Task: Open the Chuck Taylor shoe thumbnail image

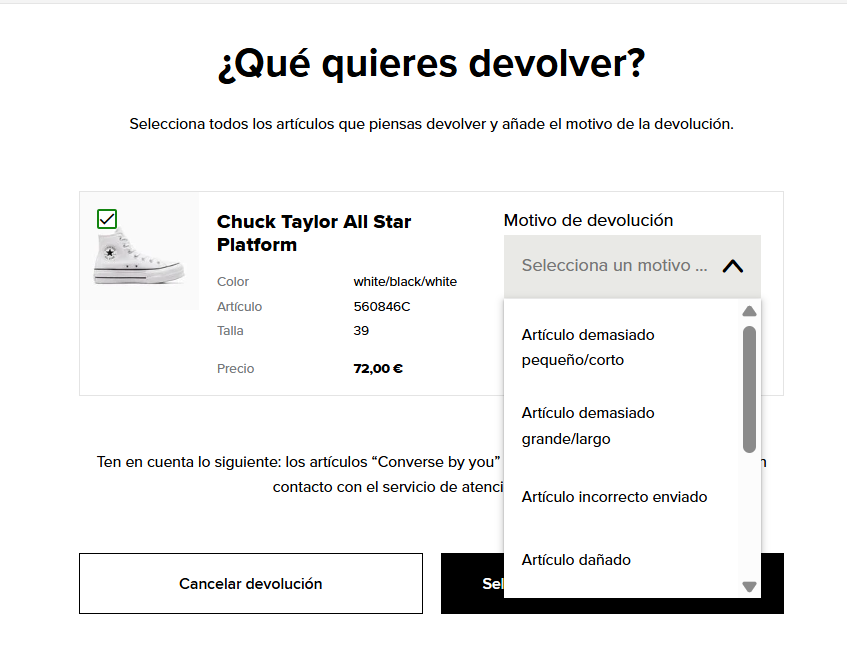Action: (140, 252)
